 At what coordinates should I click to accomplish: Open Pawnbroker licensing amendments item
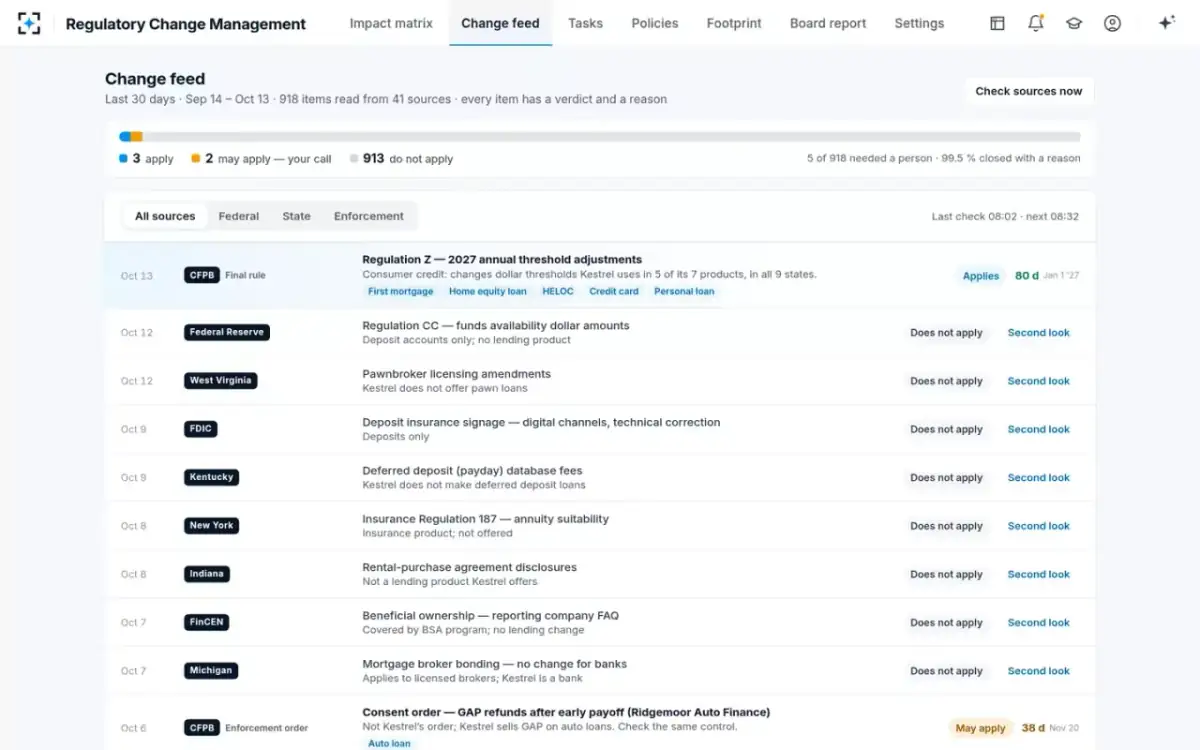[x=600, y=381]
